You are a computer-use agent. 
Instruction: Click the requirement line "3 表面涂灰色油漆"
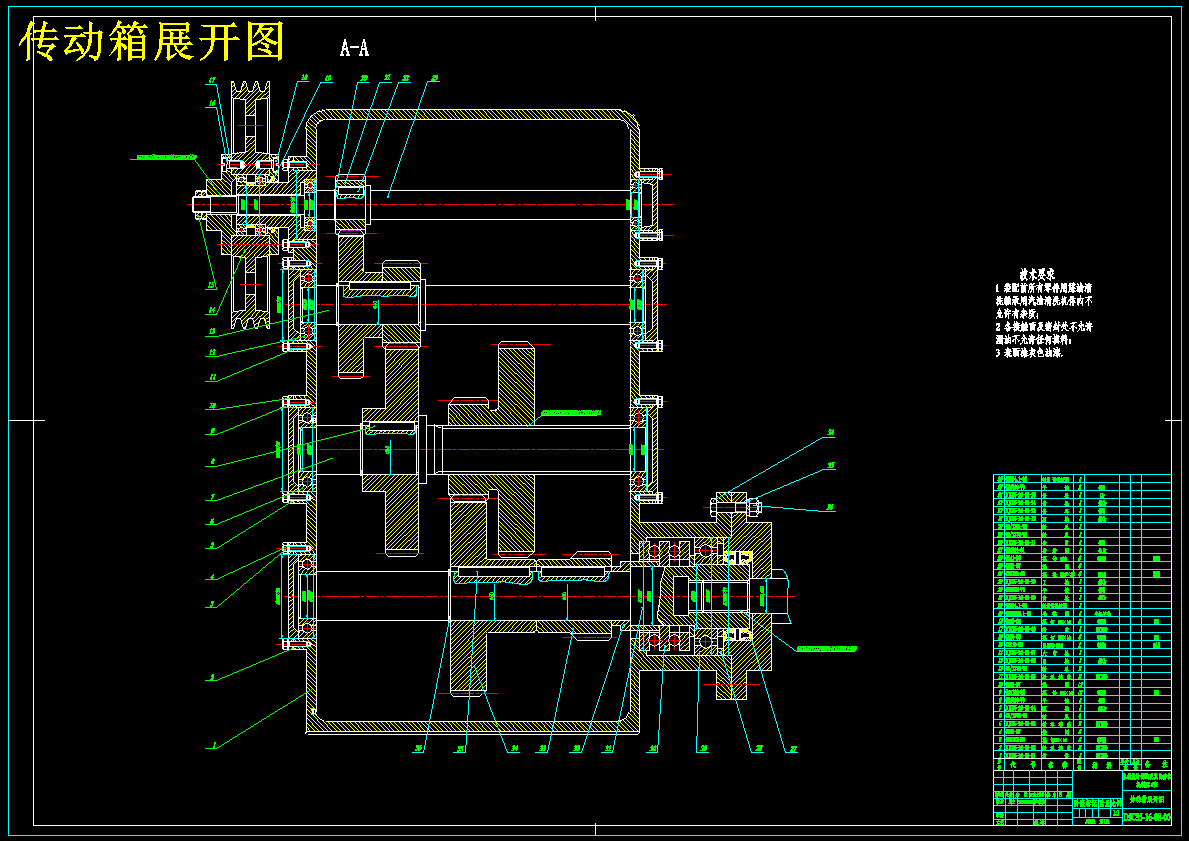1029,353
